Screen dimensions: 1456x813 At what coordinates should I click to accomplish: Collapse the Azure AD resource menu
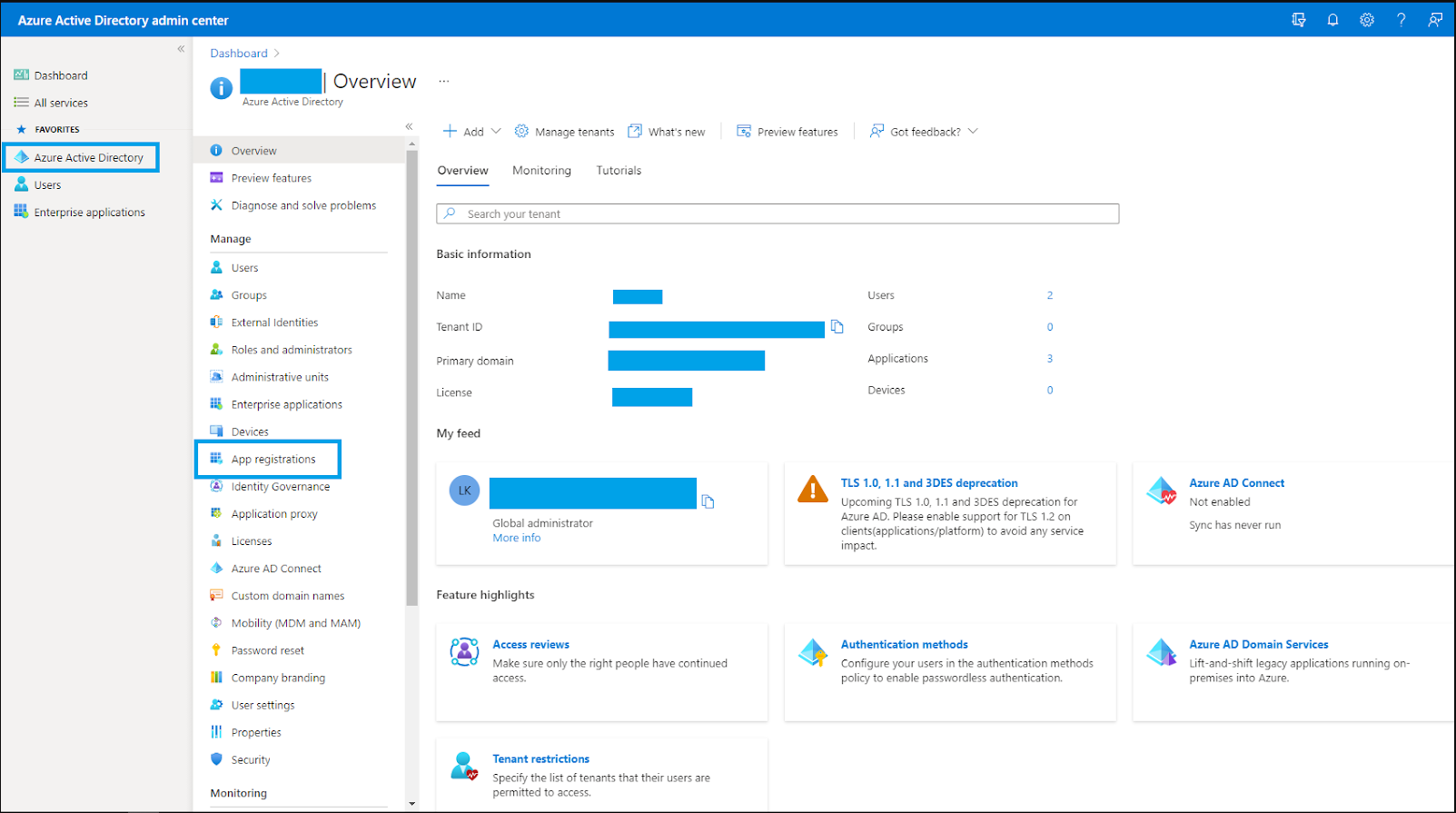(409, 126)
